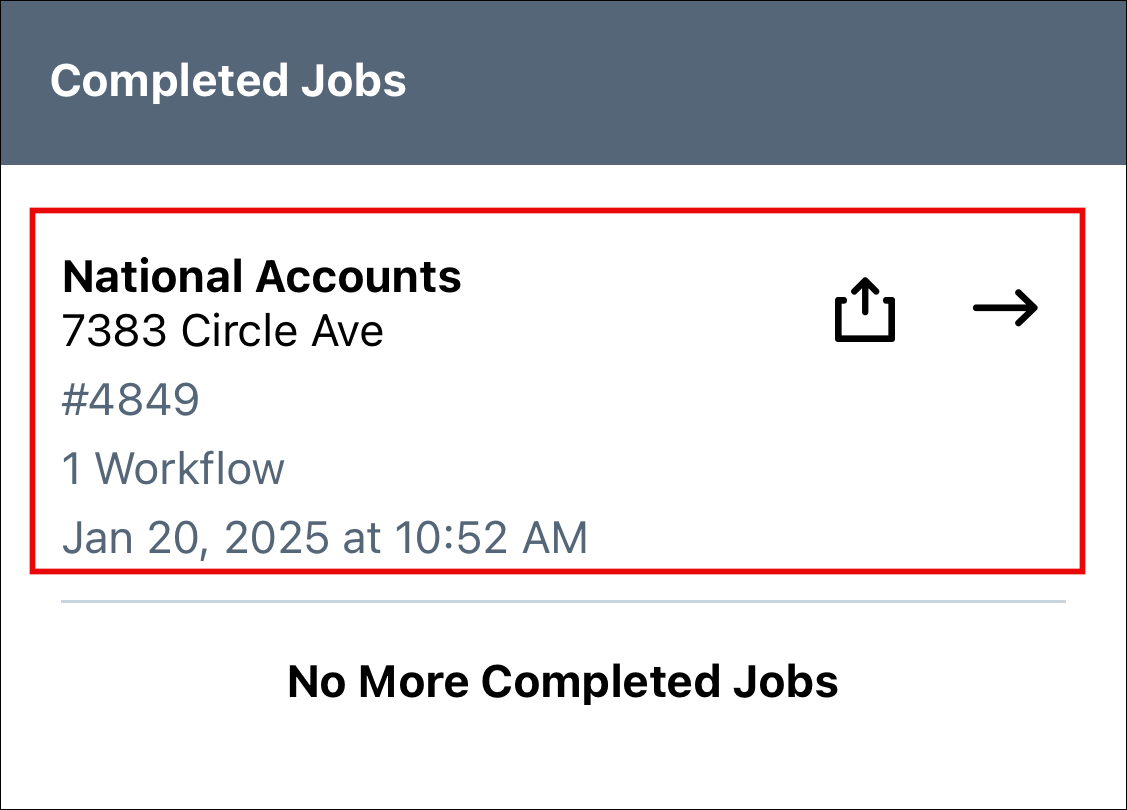Image resolution: width=1127 pixels, height=810 pixels.
Task: Select job number #4849
Action: [x=130, y=400]
